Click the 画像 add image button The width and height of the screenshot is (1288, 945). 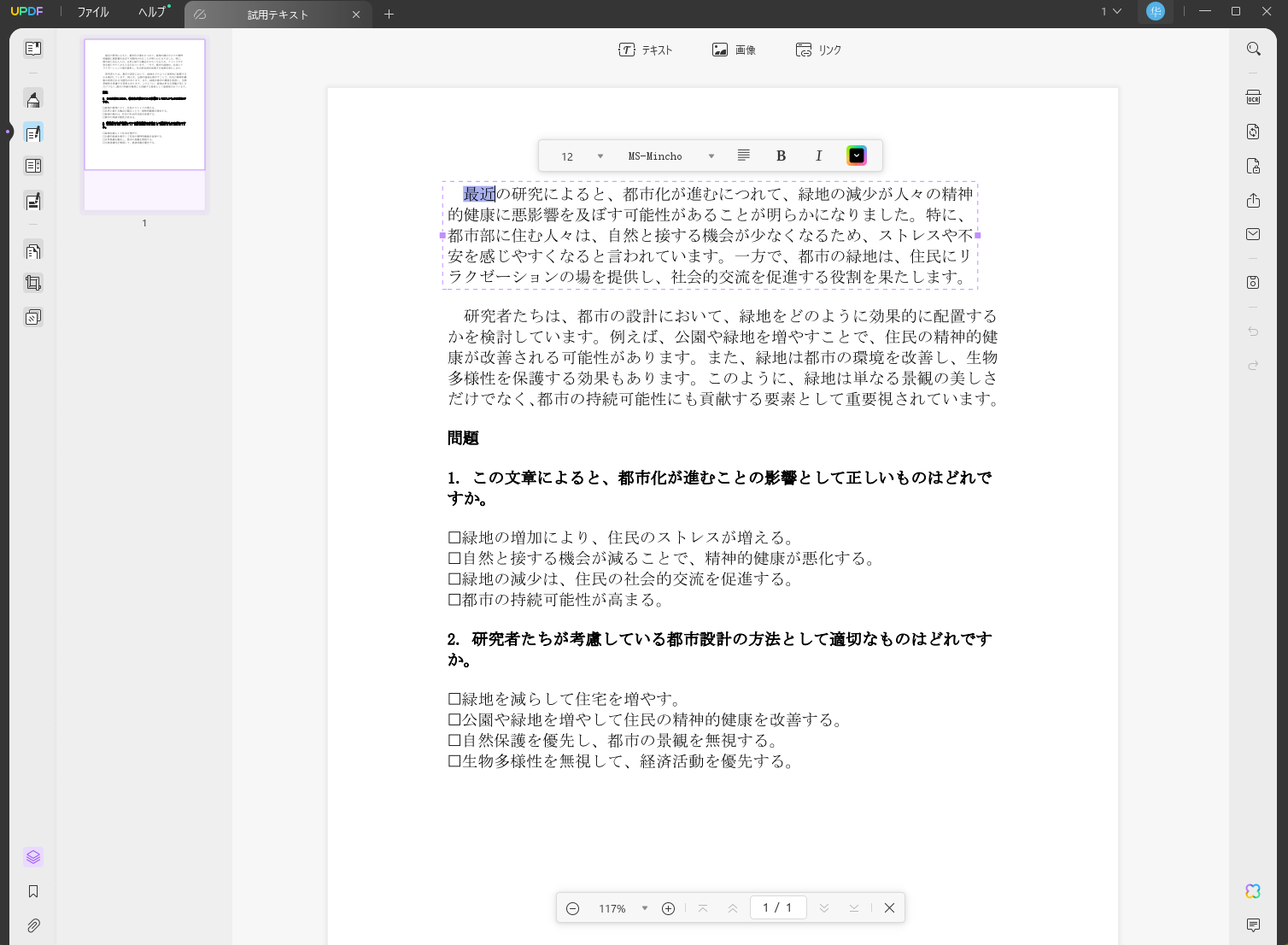[735, 50]
